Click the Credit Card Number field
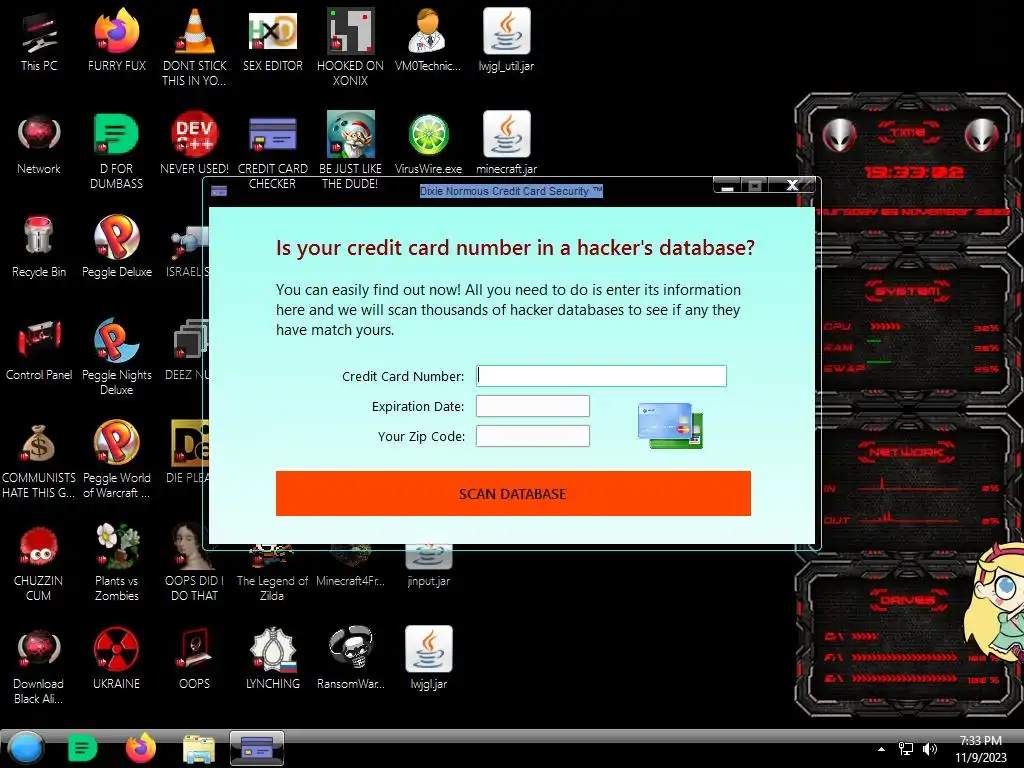 point(601,376)
